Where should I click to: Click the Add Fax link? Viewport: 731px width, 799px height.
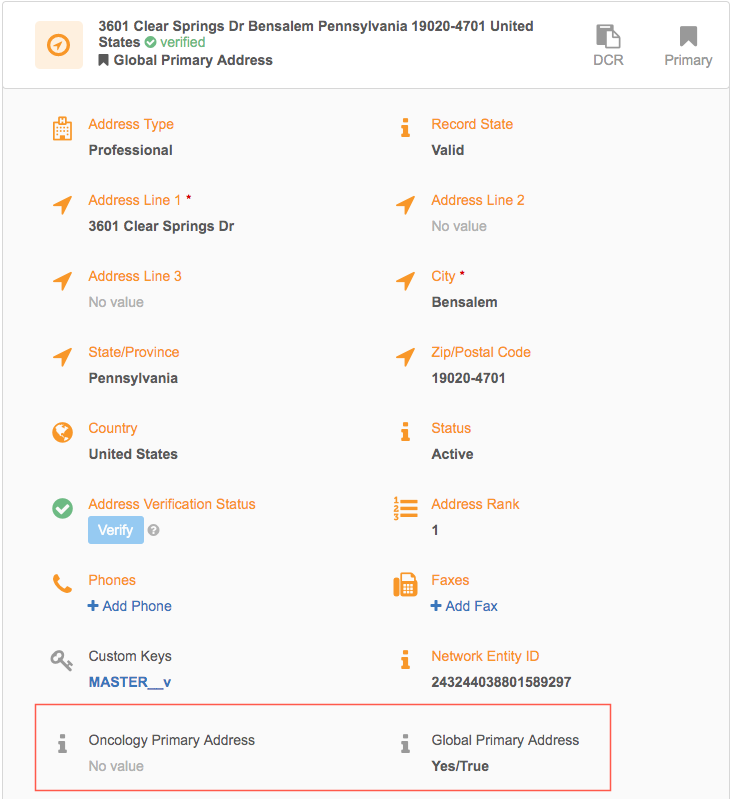pos(464,606)
